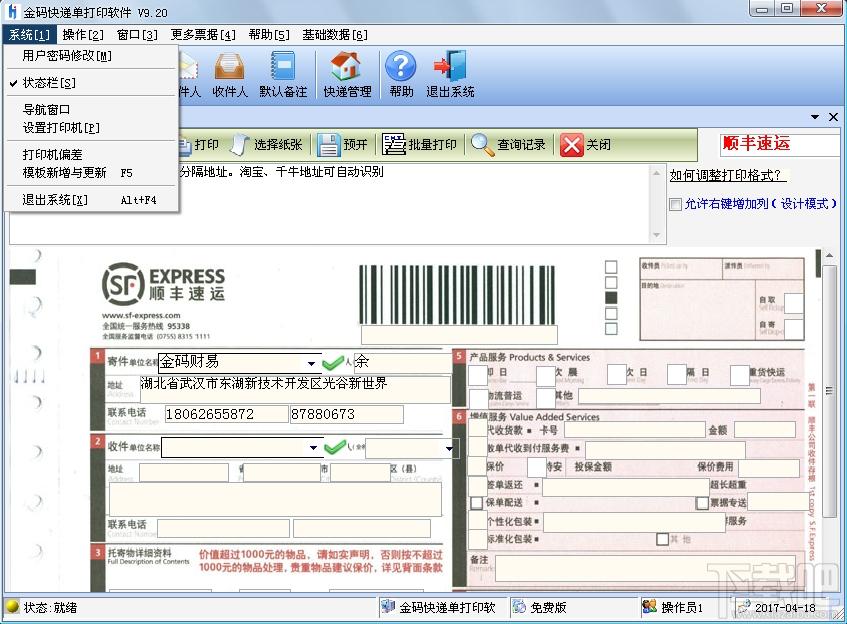Click green checkmark beside recipient company
Viewport: 847px width, 624px height.
click(x=335, y=447)
